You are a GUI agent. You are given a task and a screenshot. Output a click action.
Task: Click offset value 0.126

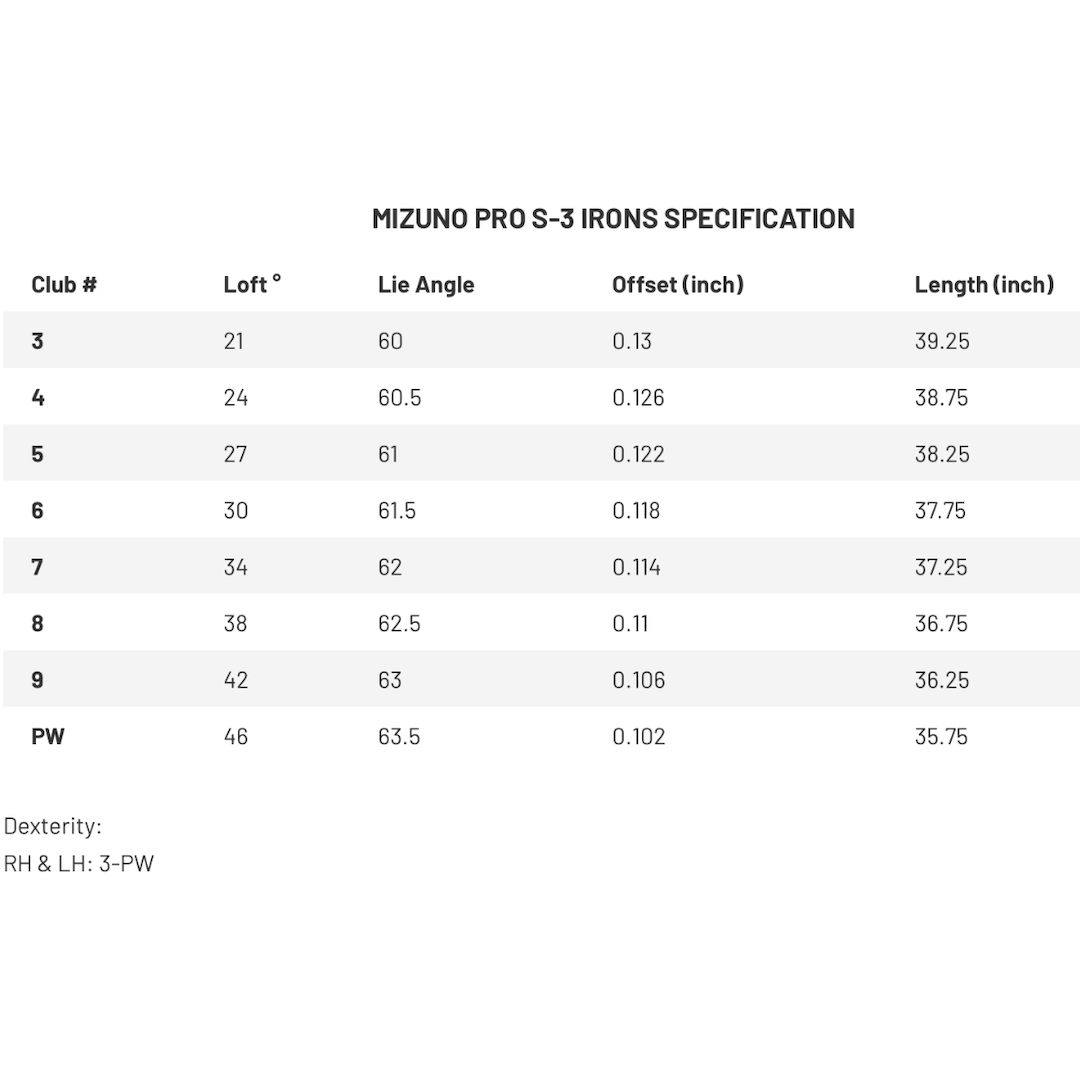coord(638,398)
